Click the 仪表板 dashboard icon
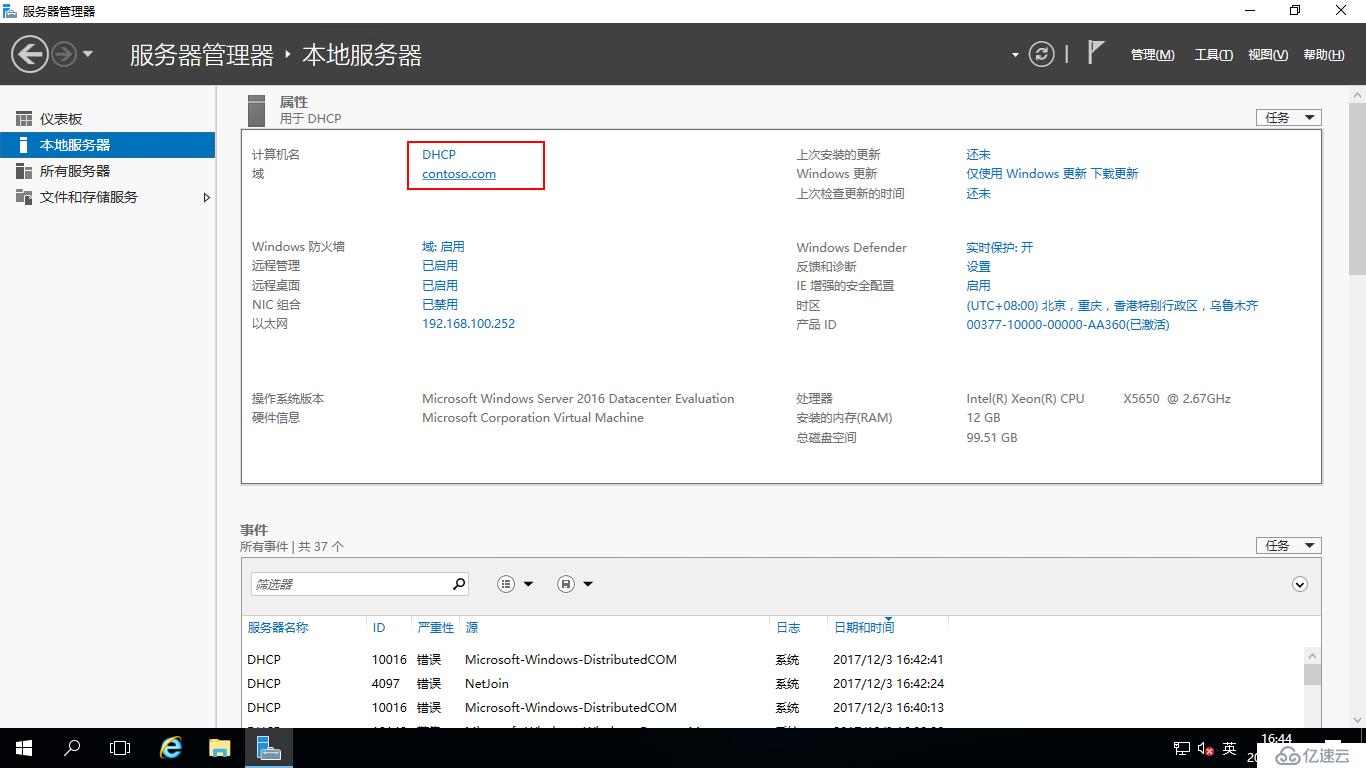Viewport: 1366px width, 768px height. click(x=24, y=119)
